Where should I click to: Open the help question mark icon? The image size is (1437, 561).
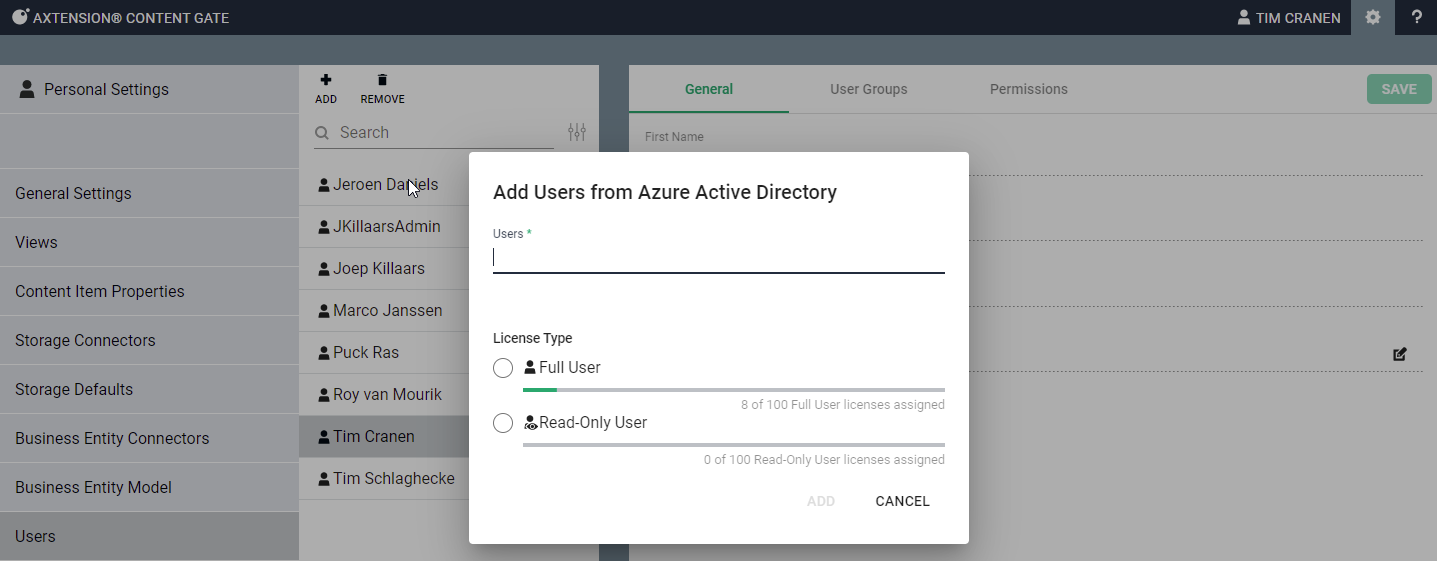[1416, 17]
